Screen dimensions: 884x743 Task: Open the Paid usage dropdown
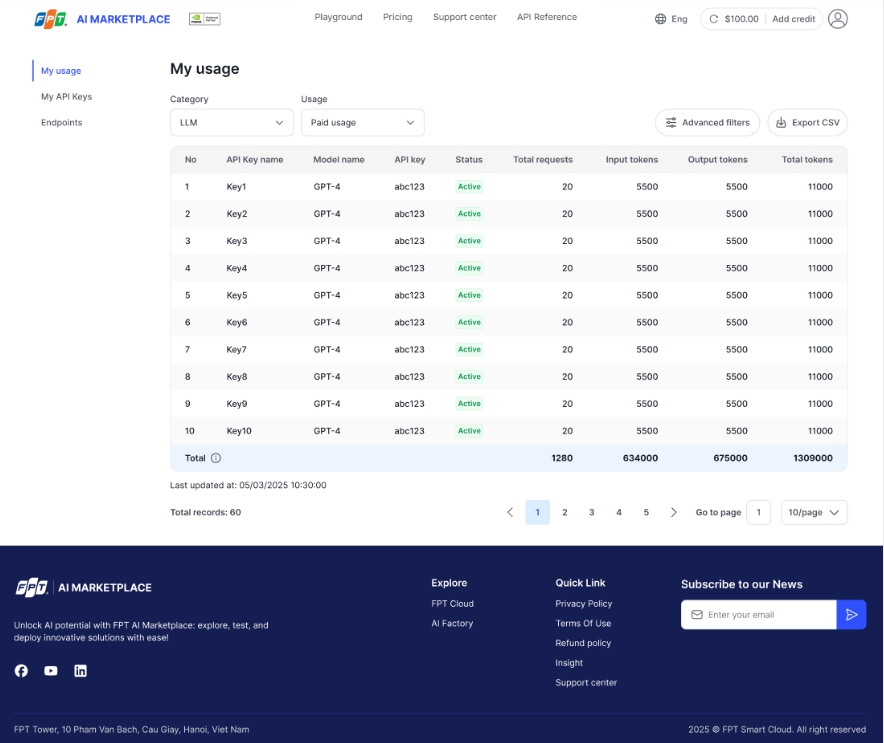pos(362,122)
